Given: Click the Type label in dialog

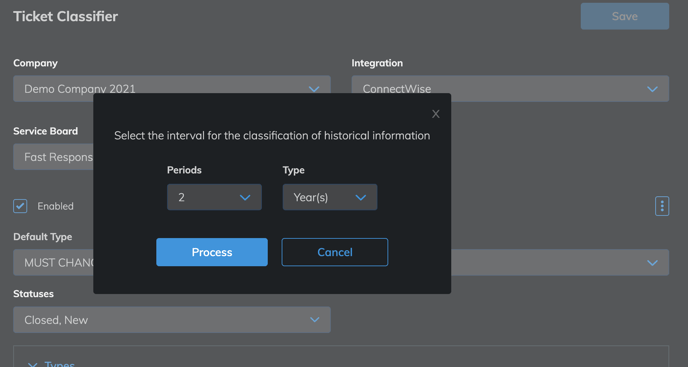Looking at the screenshot, I should coord(294,170).
